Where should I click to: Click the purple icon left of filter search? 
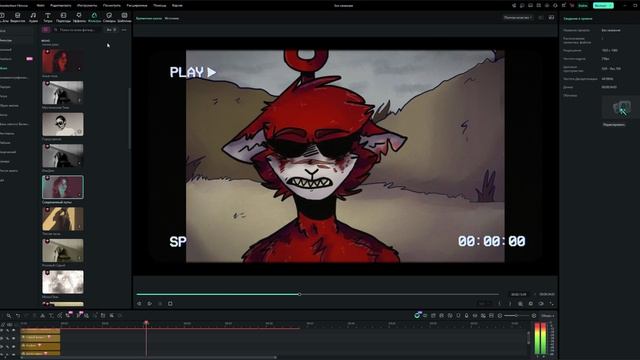46,30
